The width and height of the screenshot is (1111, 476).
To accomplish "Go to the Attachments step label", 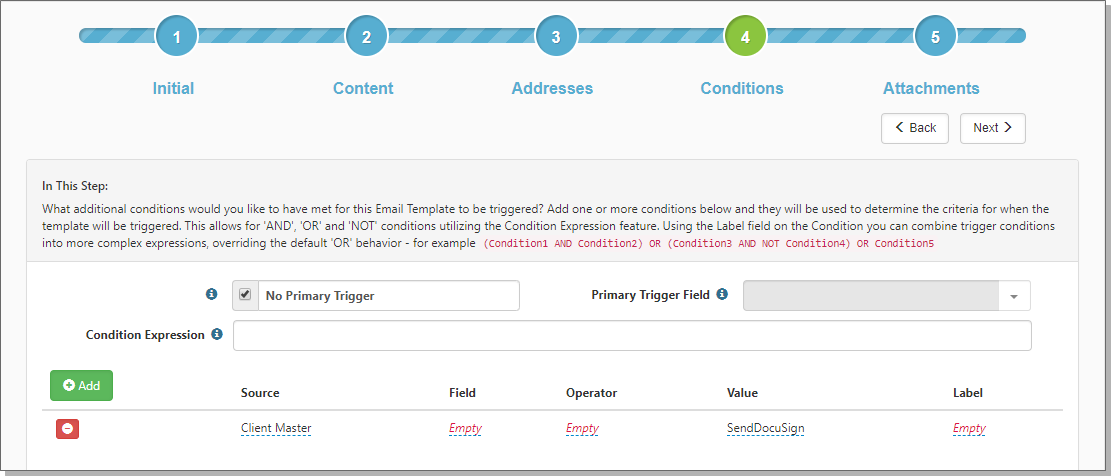I will click(931, 89).
